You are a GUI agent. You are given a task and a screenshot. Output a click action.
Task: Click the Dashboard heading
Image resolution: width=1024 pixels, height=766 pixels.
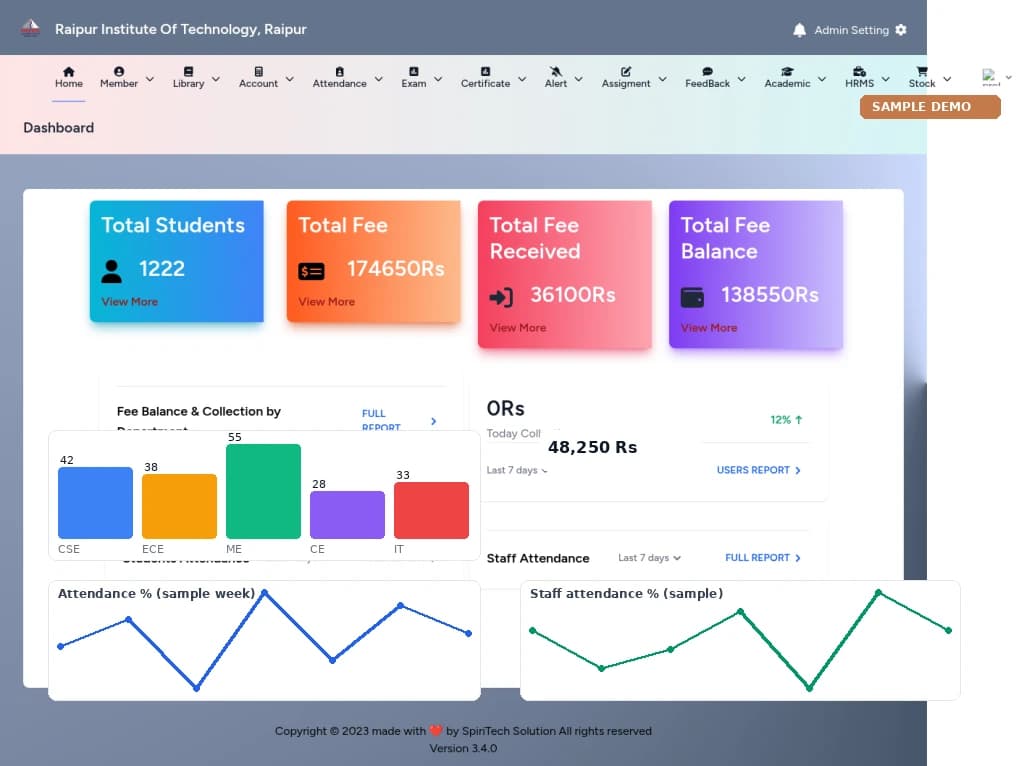59,128
